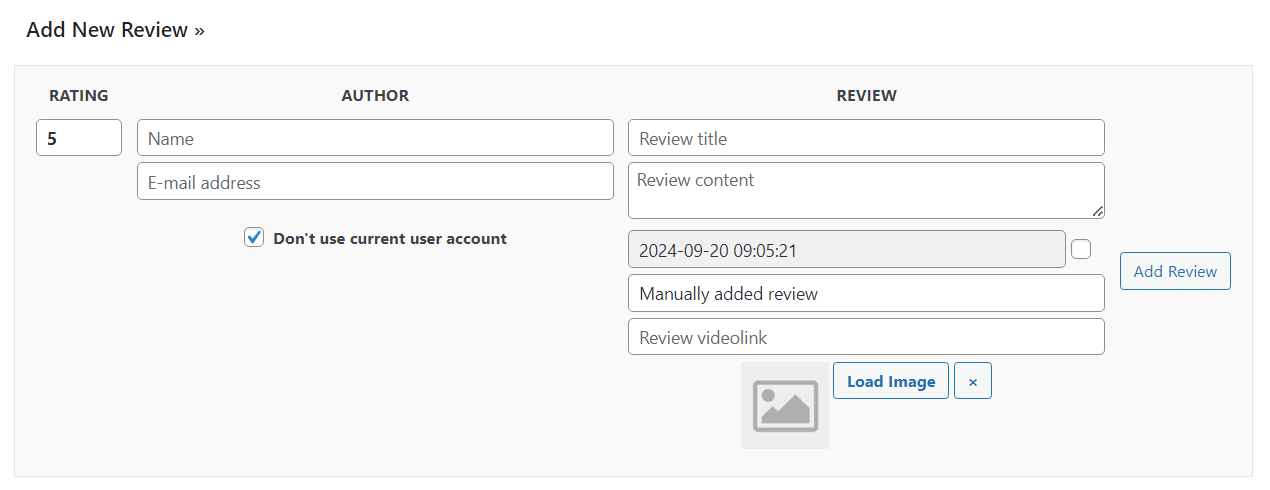1270x490 pixels.
Task: Click the AUTHOR column header
Action: [x=375, y=96]
